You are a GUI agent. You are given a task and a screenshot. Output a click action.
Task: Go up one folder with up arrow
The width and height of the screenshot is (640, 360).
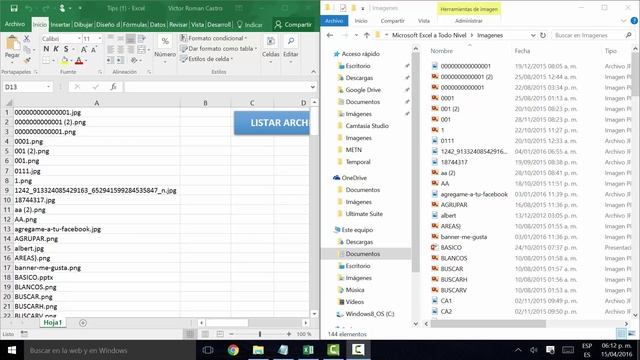(x=367, y=36)
